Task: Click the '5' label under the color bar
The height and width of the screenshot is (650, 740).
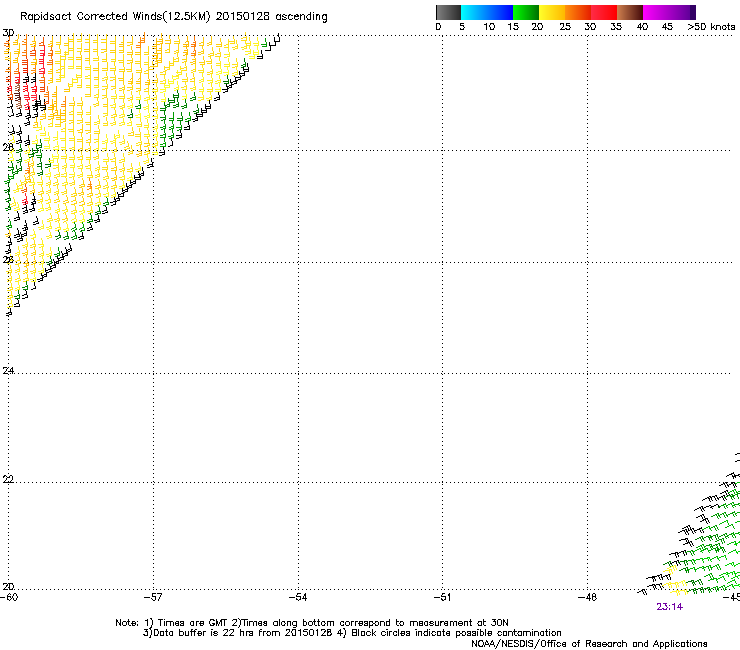Action: click(462, 27)
